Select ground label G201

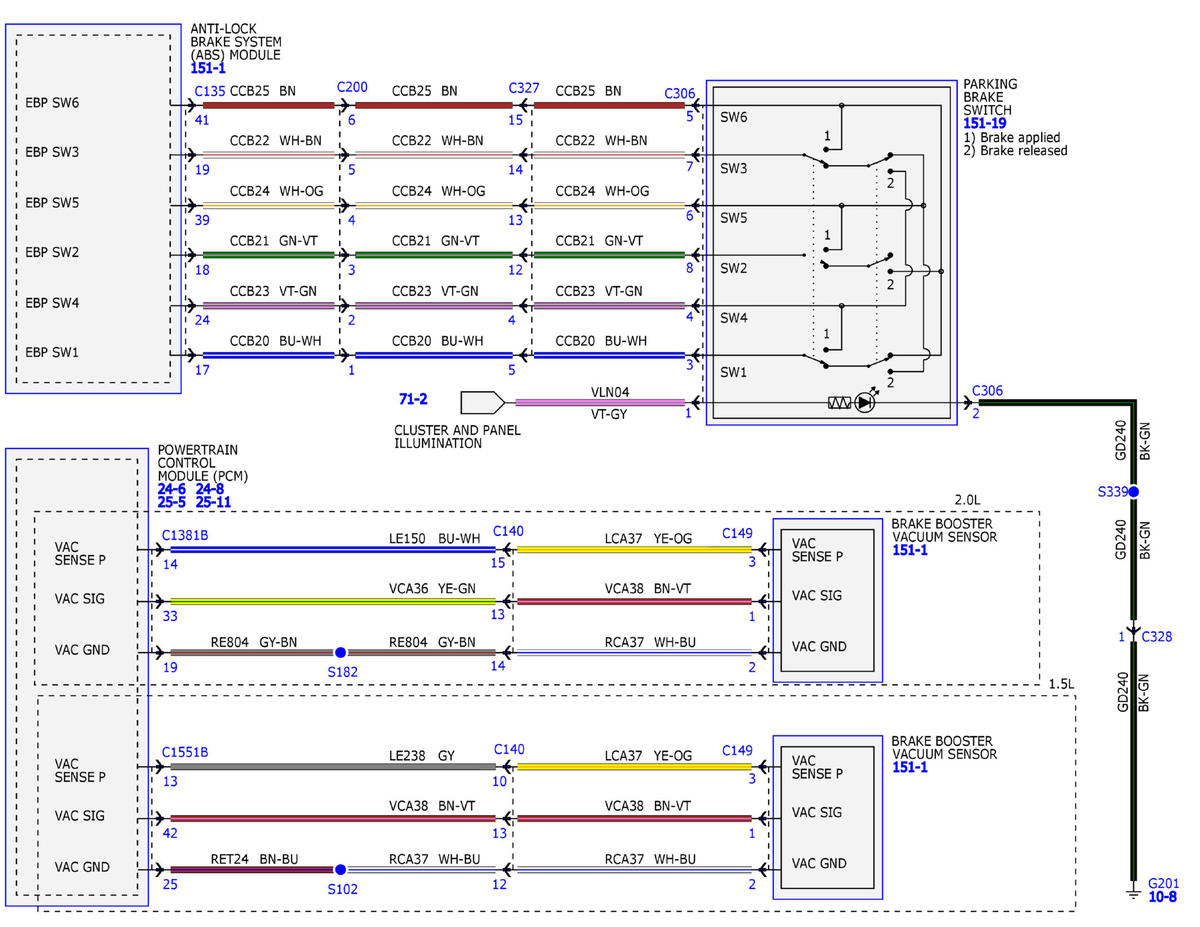tap(1164, 883)
